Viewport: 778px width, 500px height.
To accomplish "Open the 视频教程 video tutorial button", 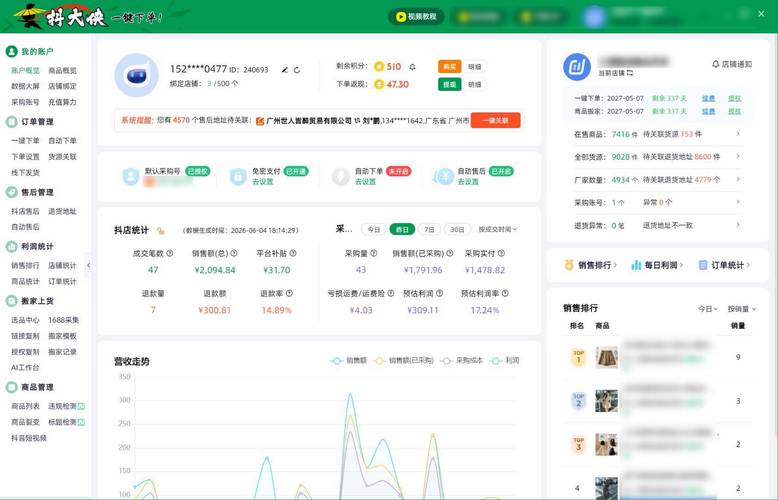I will click(x=416, y=16).
